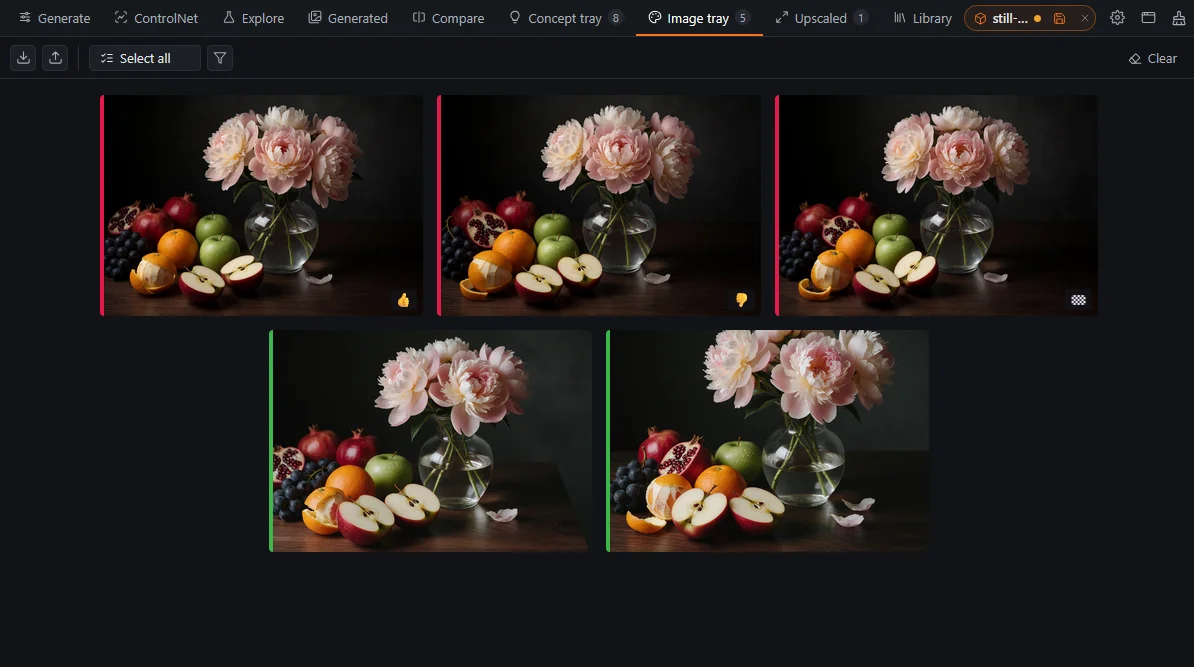Open the Library tab

click(x=922, y=18)
